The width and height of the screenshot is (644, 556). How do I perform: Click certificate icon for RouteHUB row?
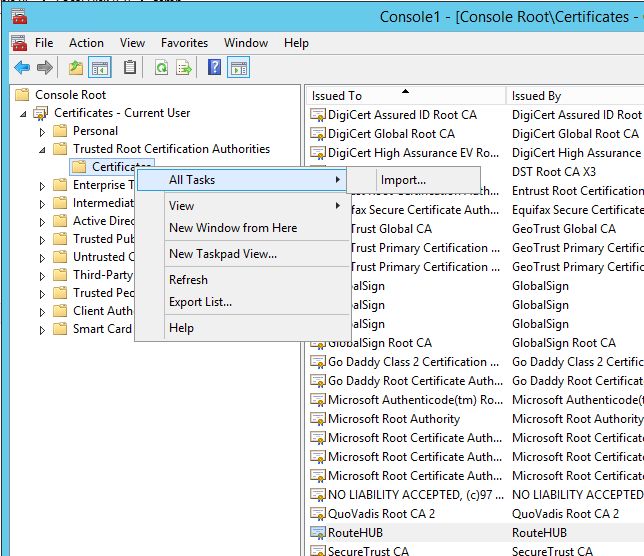(x=318, y=533)
